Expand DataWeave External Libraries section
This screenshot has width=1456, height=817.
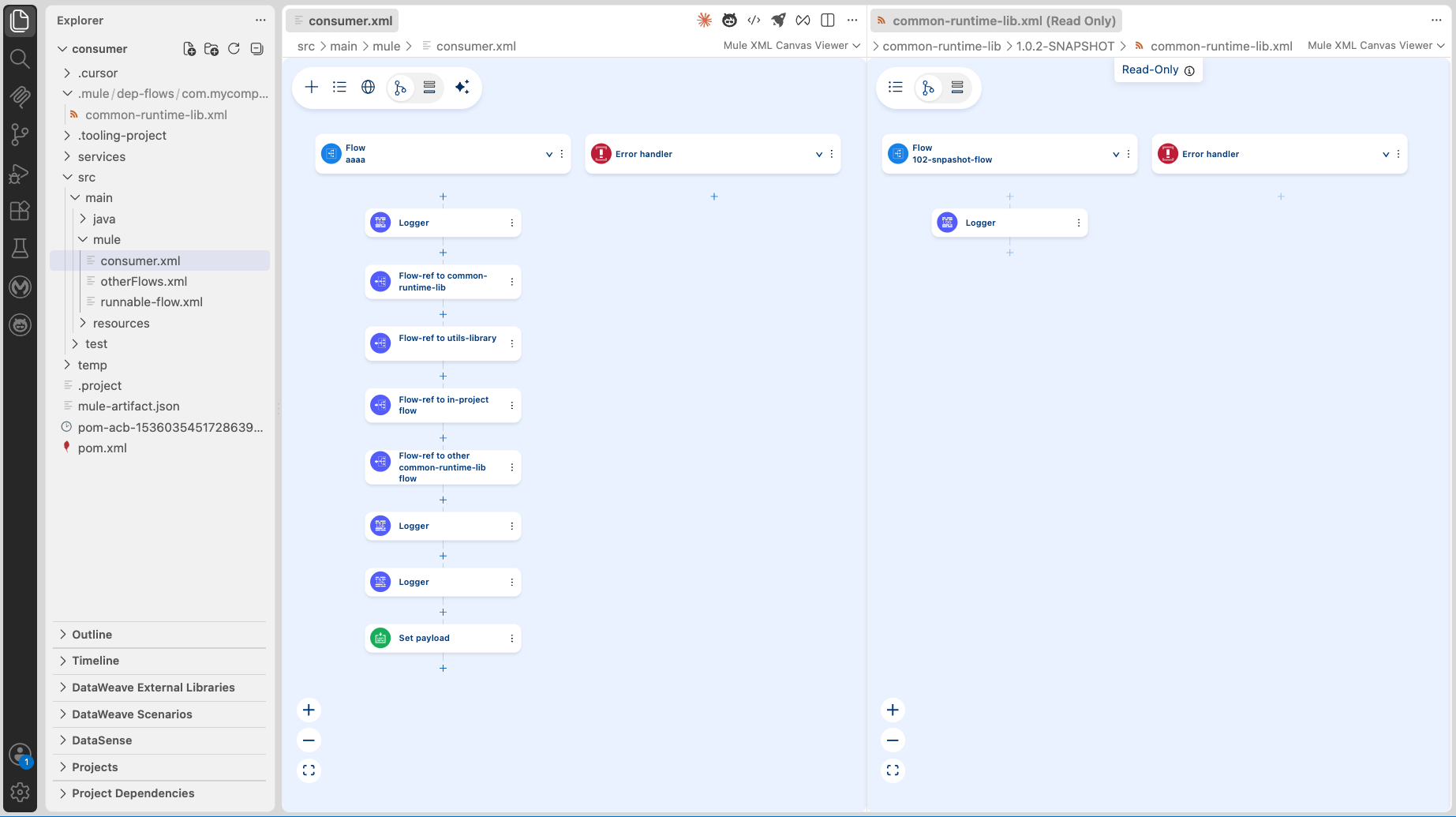click(159, 688)
